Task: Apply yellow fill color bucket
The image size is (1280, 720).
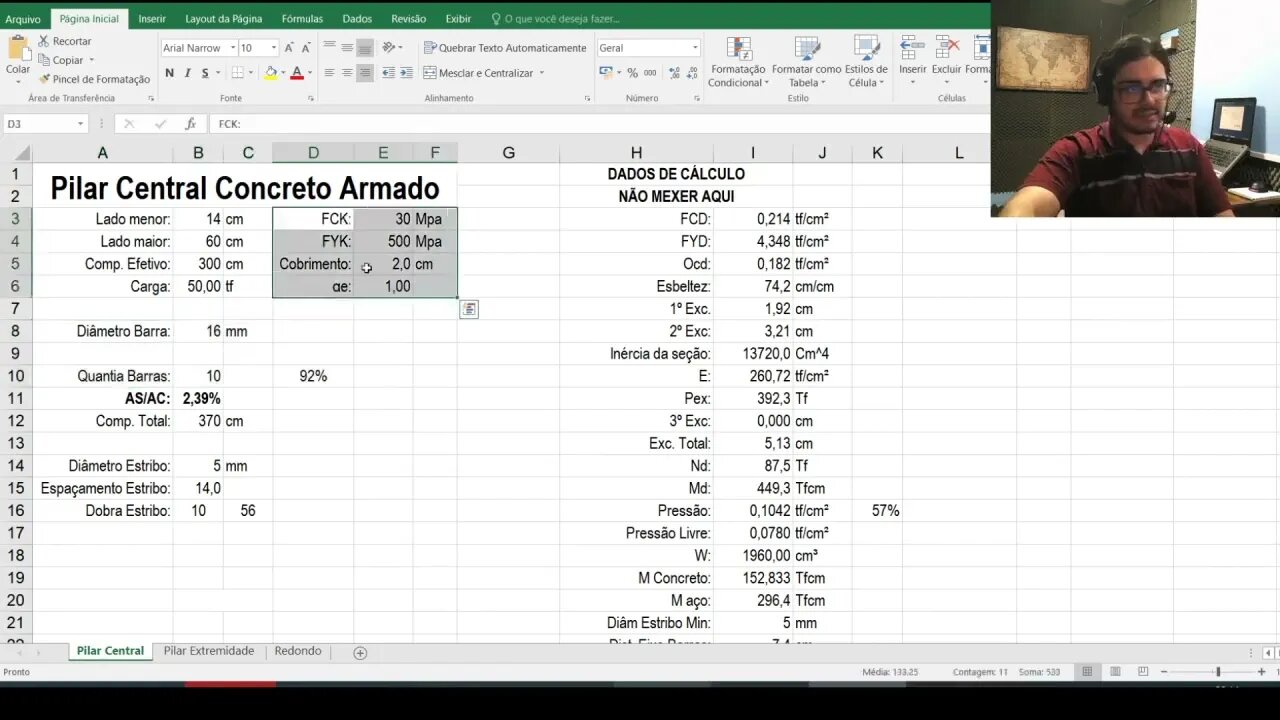Action: tap(271, 73)
